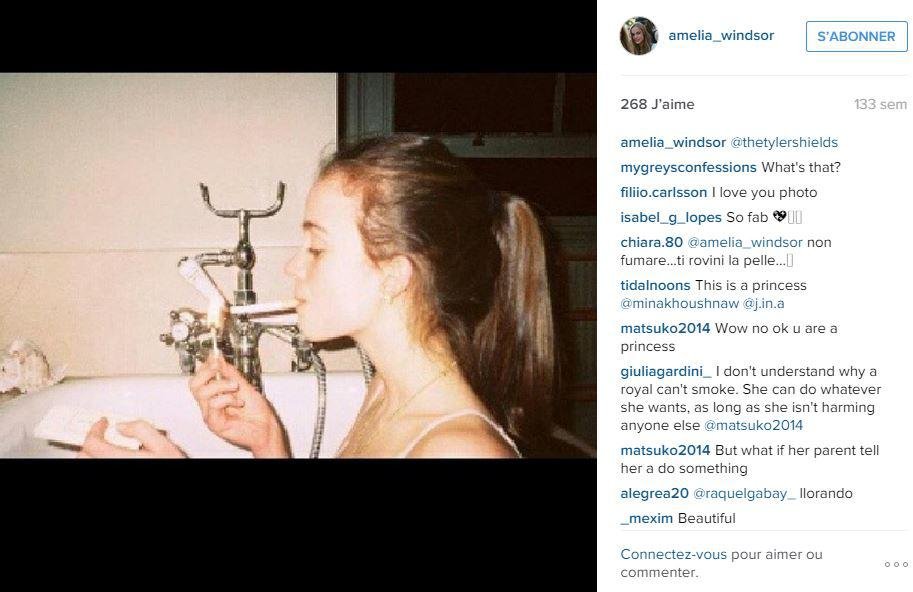Visit tidalnoons profile link
The image size is (913, 592).
click(655, 286)
